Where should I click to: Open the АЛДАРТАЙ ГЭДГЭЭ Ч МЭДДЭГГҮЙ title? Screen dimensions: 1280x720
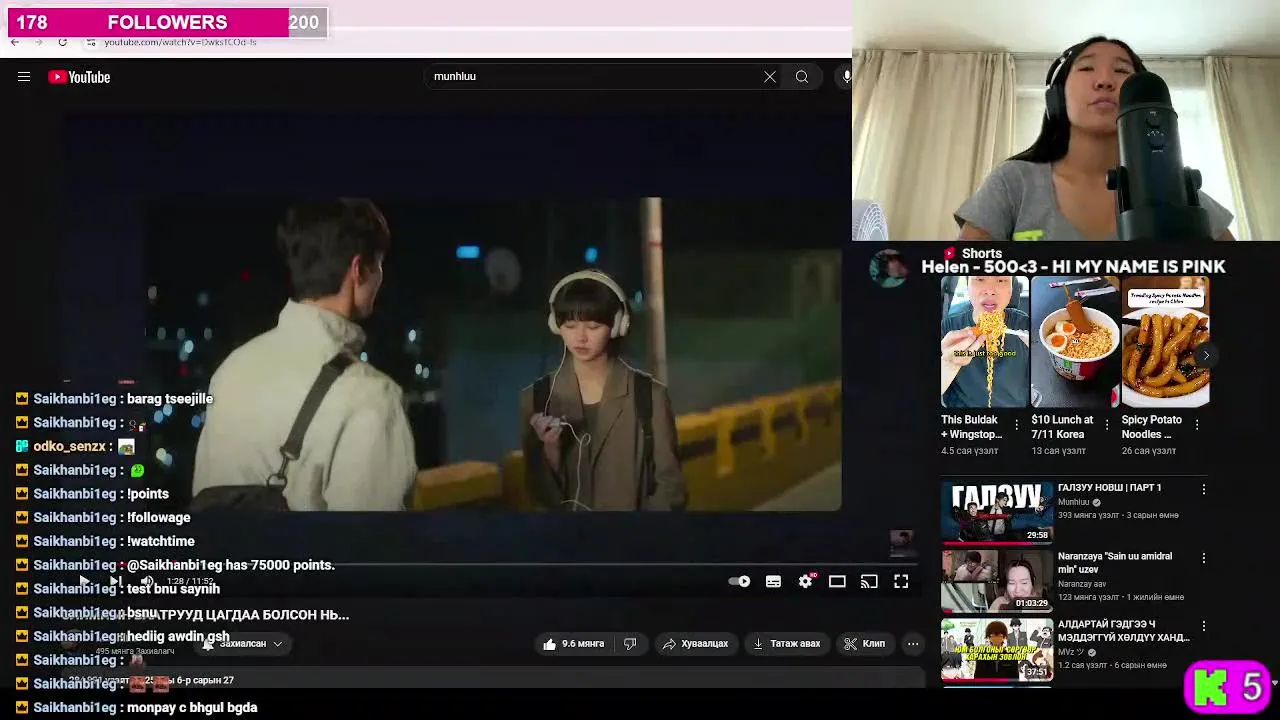pyautogui.click(x=1124, y=631)
